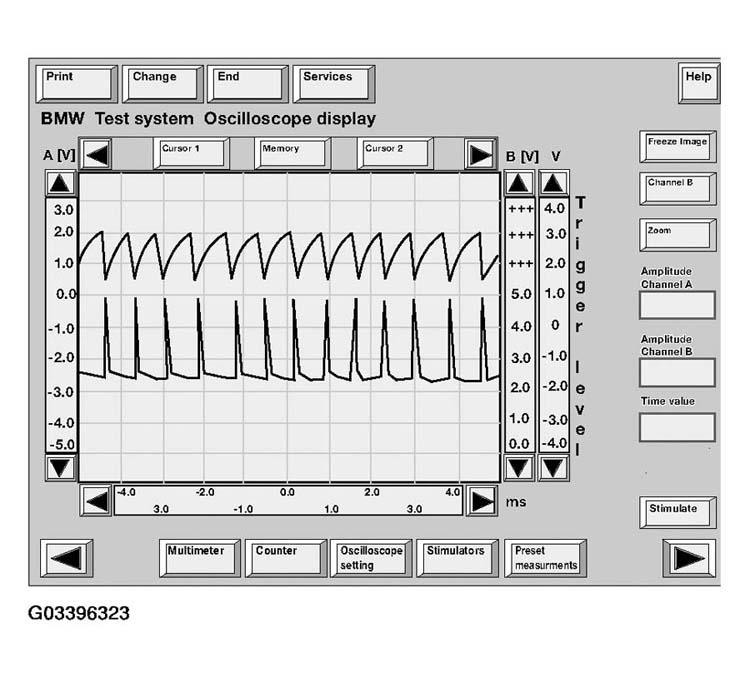Click the Channel A scale down arrow
The image size is (750, 678).
click(x=61, y=467)
